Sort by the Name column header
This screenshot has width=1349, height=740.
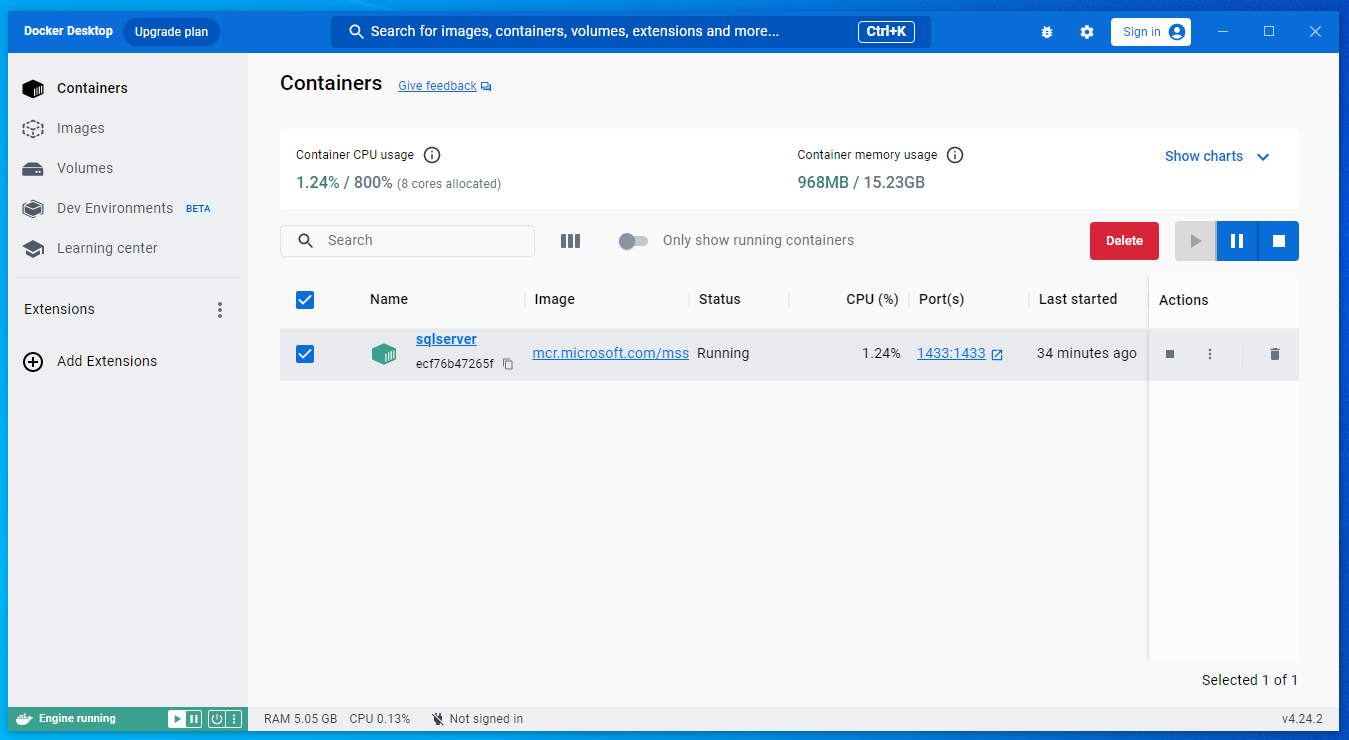tap(389, 299)
